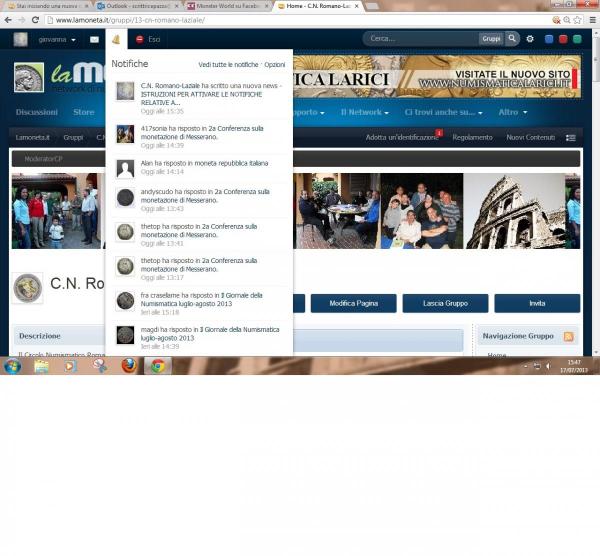600x556 pixels.
Task: Expand the Altro dropdown menu
Action: [513, 112]
